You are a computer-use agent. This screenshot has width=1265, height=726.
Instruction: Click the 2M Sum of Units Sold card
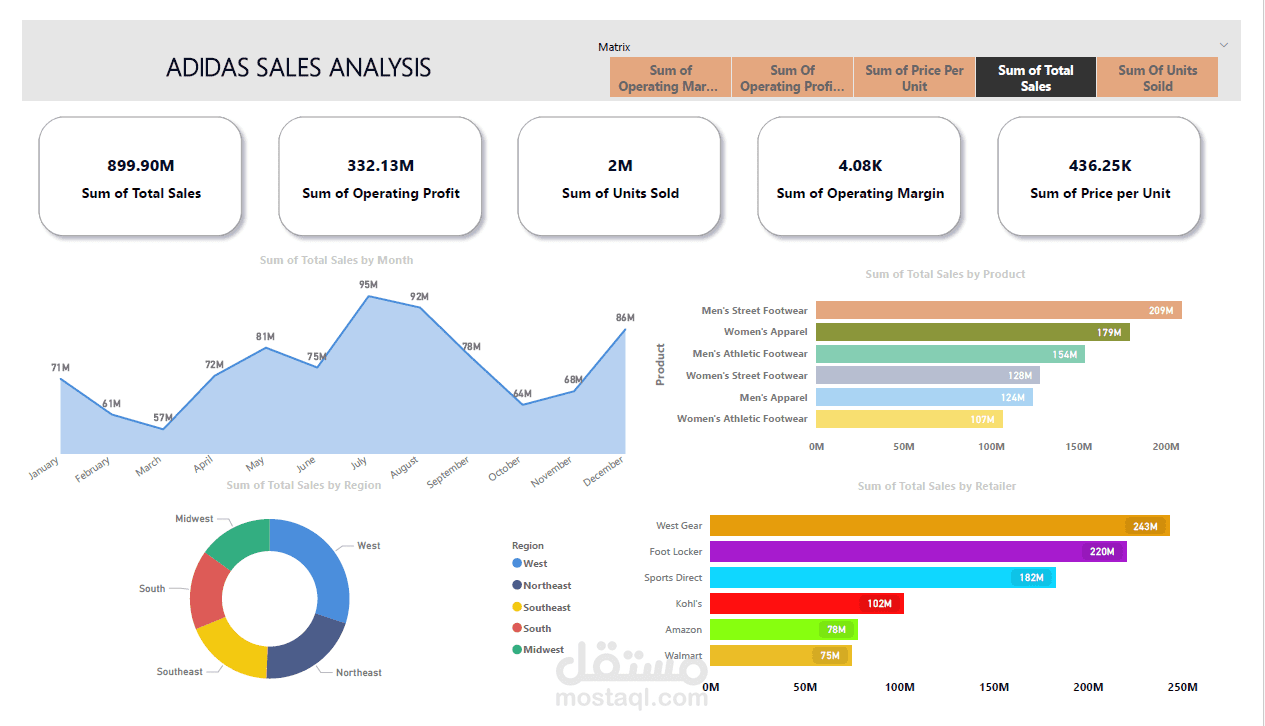(620, 177)
